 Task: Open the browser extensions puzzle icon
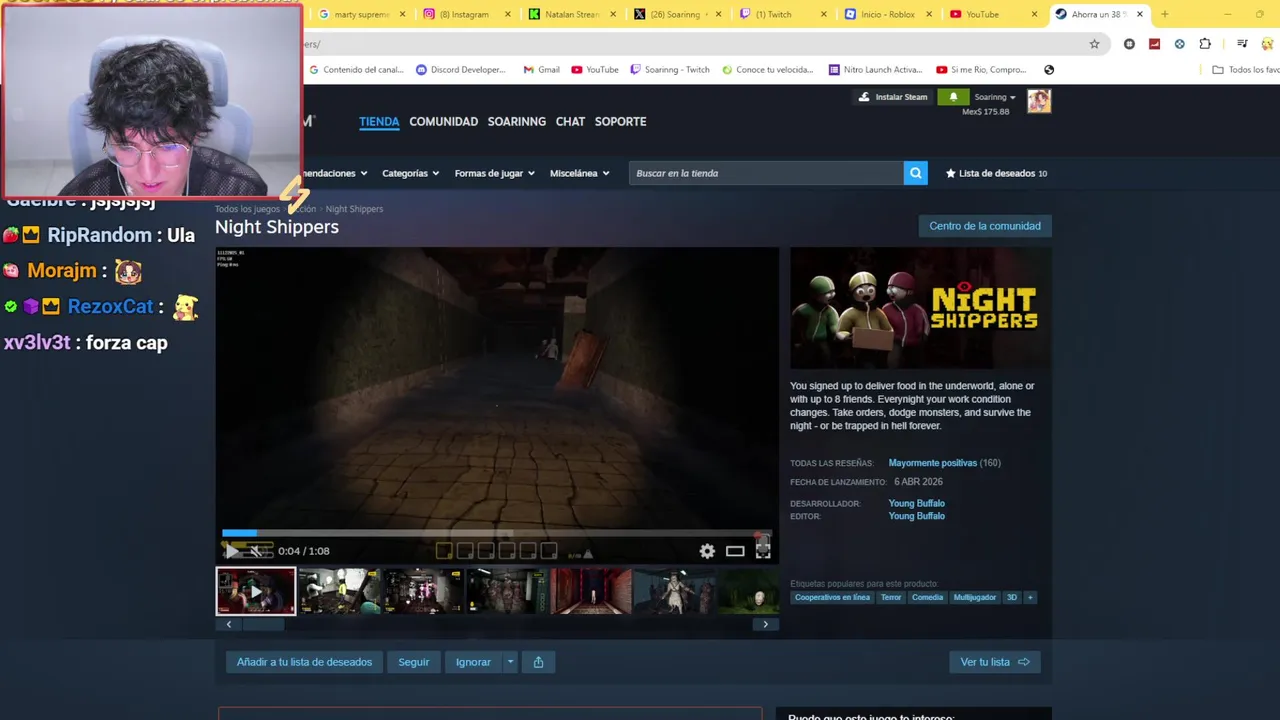click(1205, 44)
